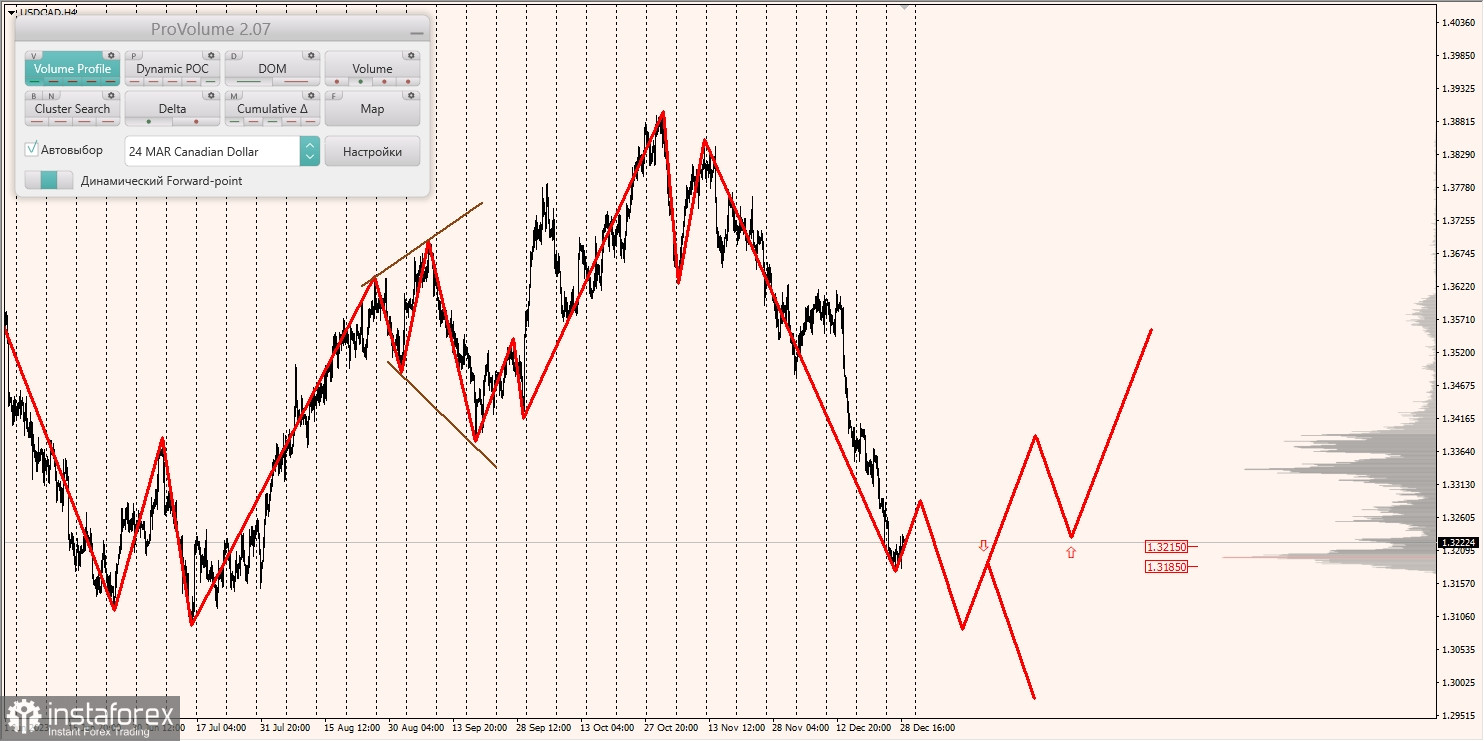Select green dot segment under Volume

click(x=360, y=81)
